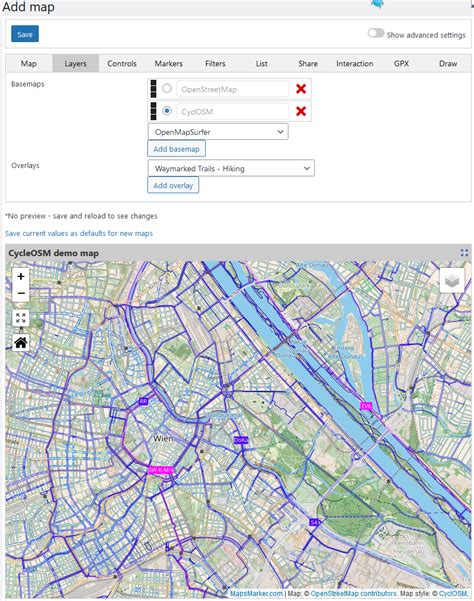The width and height of the screenshot is (474, 601).
Task: Select the OpenStreetMap basemap radio button
Action: tap(167, 89)
